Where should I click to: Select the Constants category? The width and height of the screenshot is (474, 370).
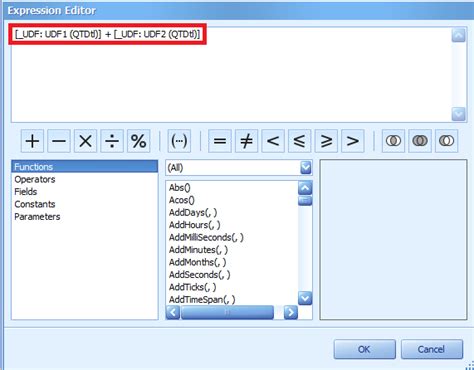pyautogui.click(x=85, y=204)
